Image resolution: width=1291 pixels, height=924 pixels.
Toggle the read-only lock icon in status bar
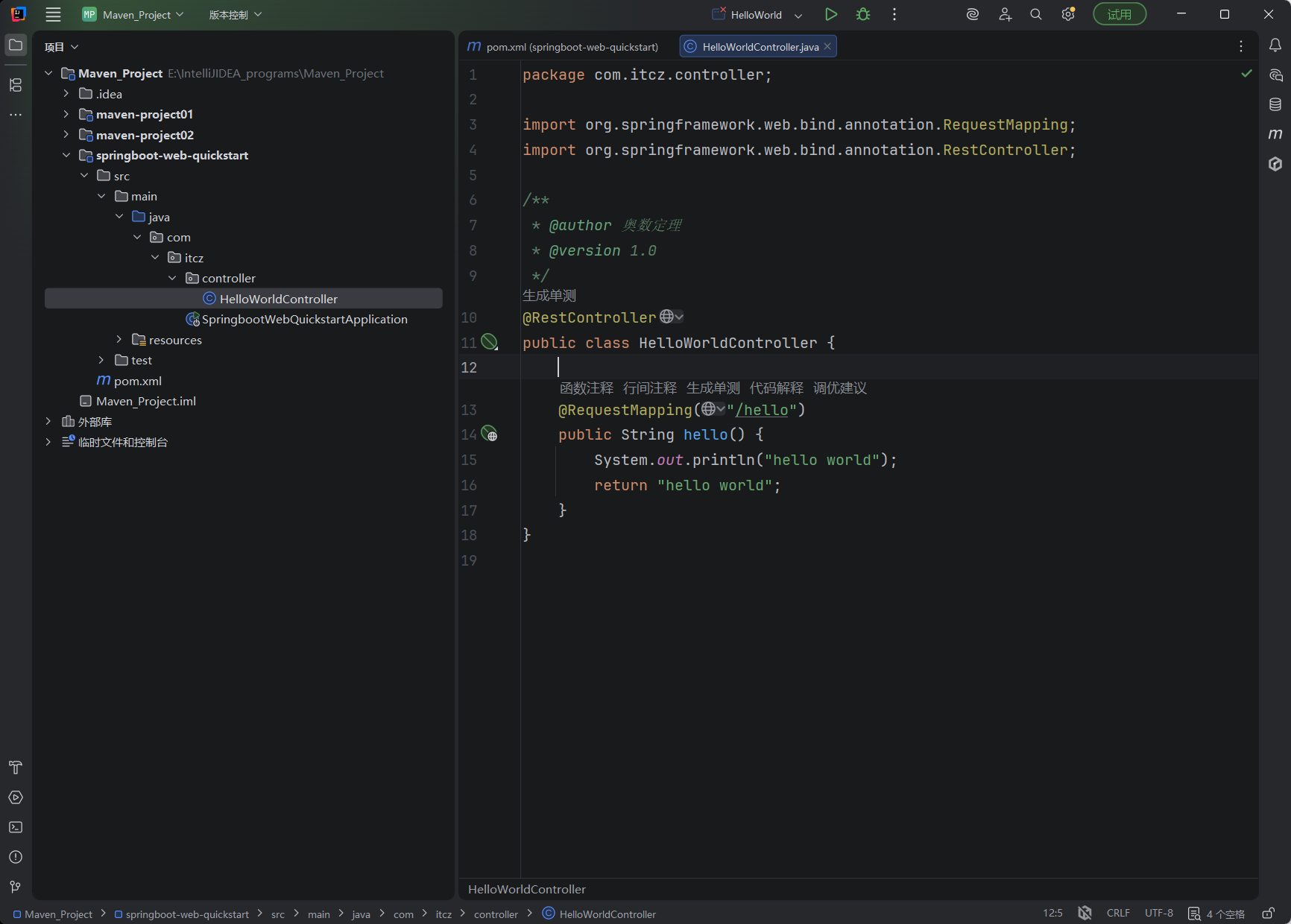[1268, 914]
